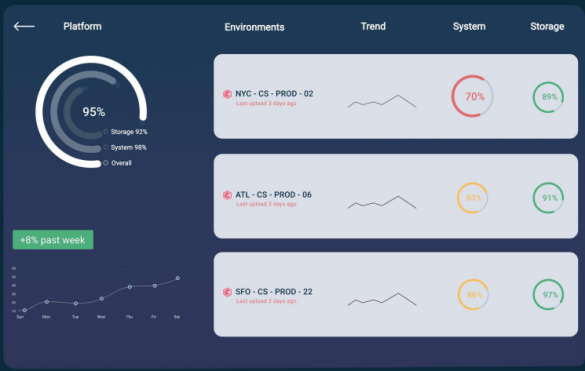The image size is (585, 371).
Task: Click the ATL - CS - PROD - 06 hexagon icon
Action: tap(227, 195)
